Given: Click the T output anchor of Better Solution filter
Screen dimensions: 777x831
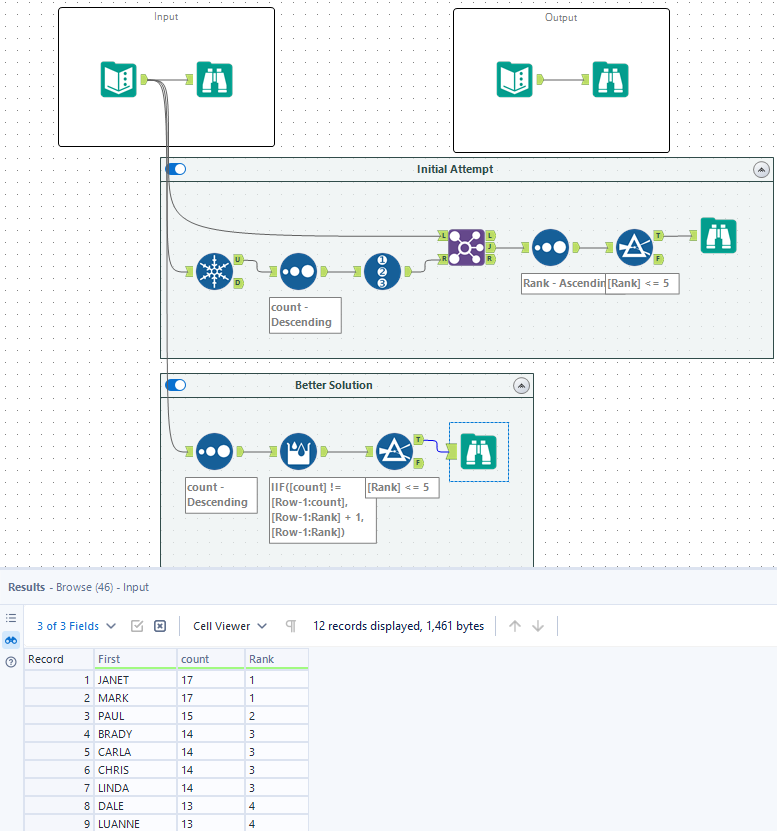Looking at the screenshot, I should (419, 439).
